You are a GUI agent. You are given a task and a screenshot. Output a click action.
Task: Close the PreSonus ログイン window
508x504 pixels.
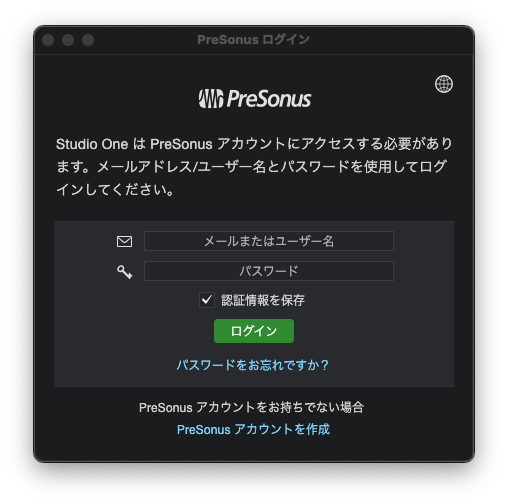48,40
